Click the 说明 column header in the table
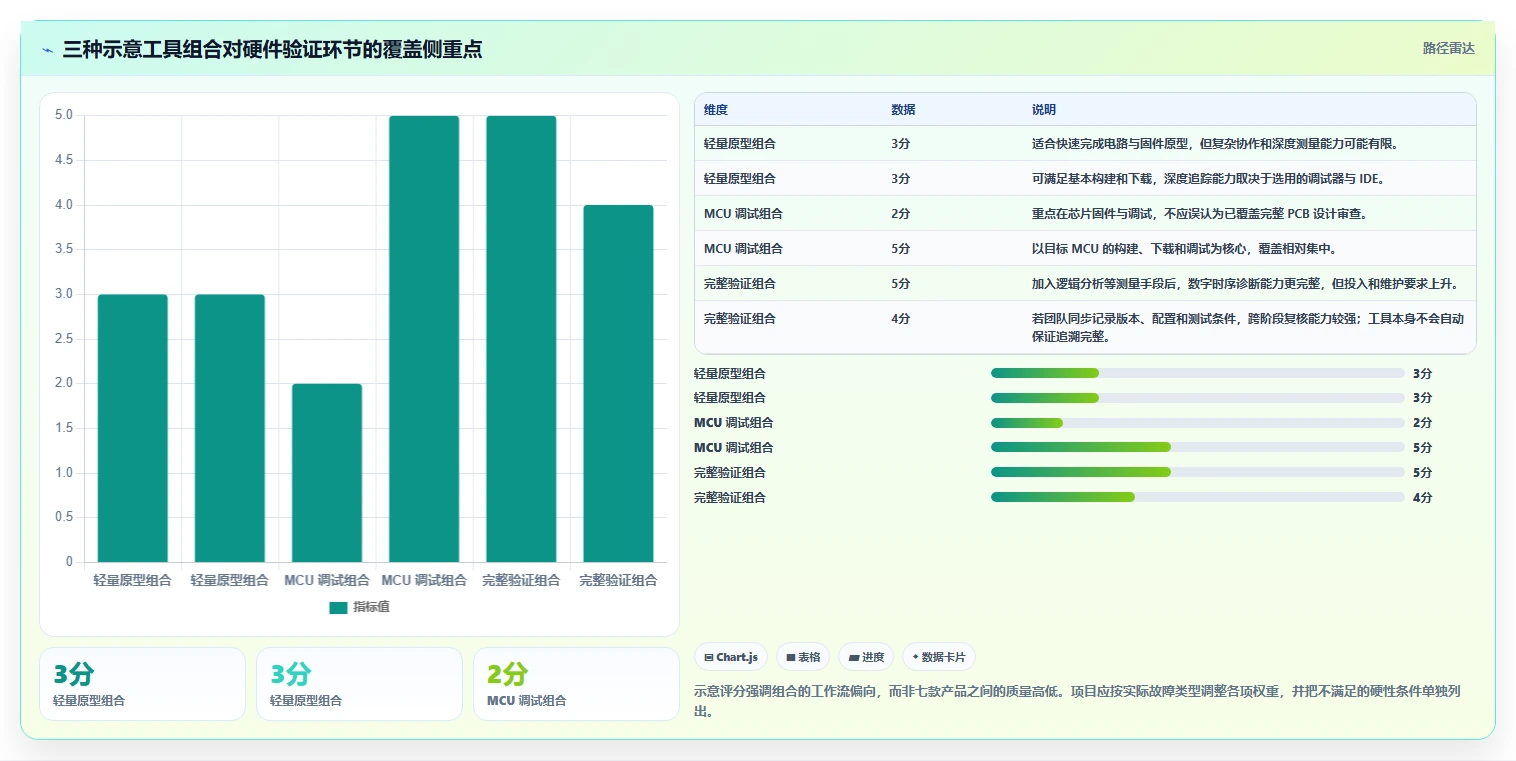This screenshot has height=761, width=1516. [1044, 110]
